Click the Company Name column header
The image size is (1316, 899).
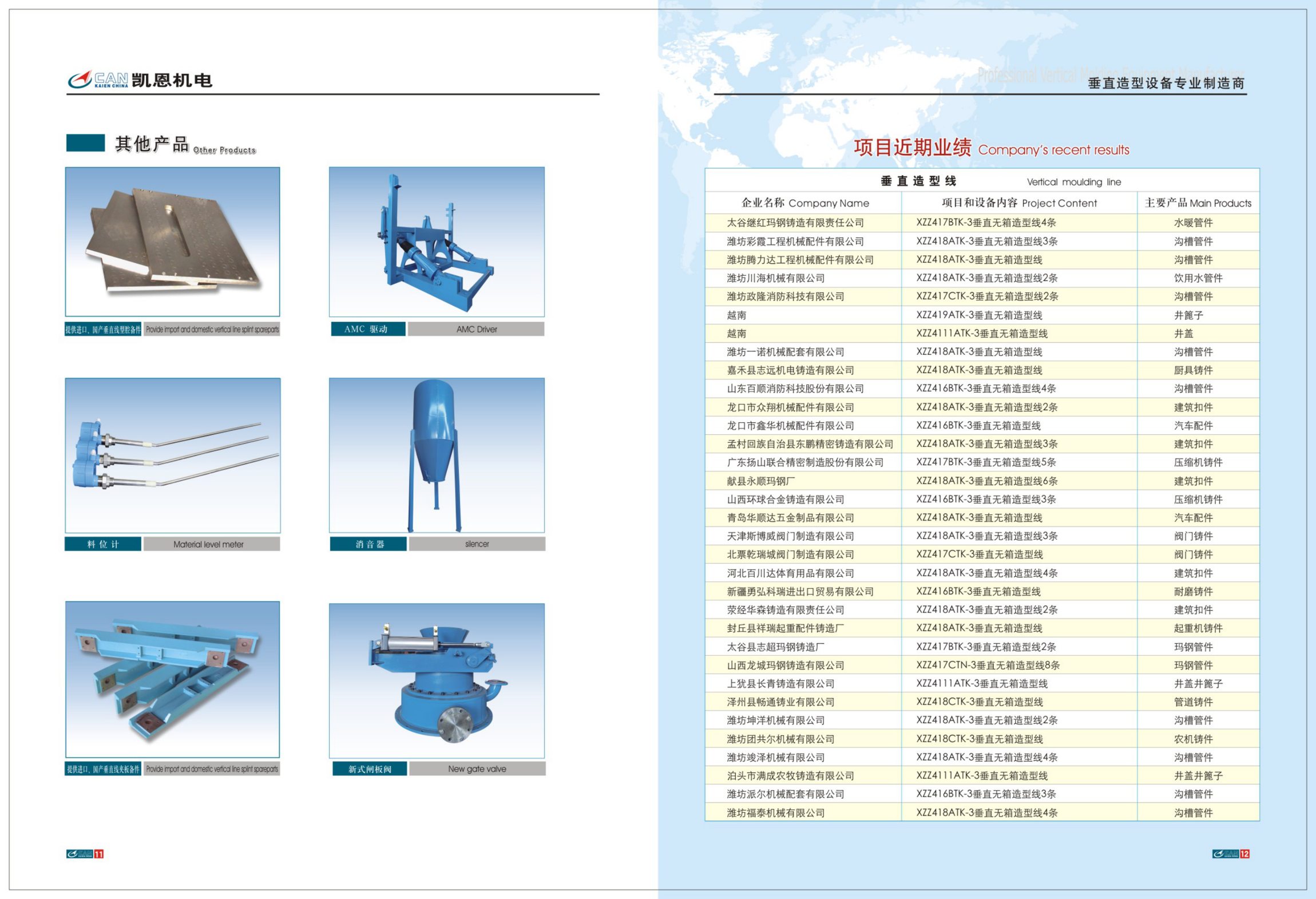click(x=804, y=203)
